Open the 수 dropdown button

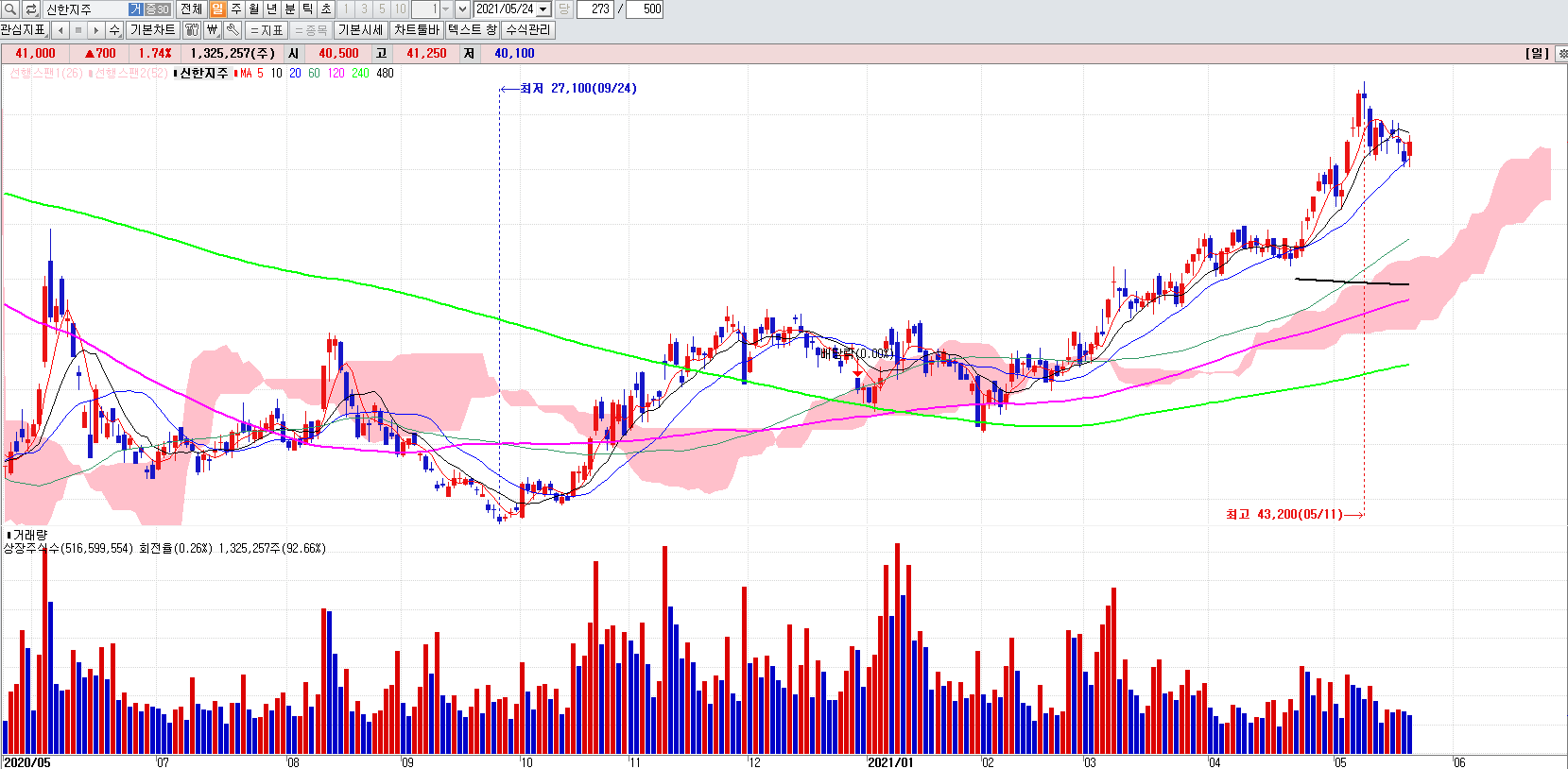pos(114,29)
